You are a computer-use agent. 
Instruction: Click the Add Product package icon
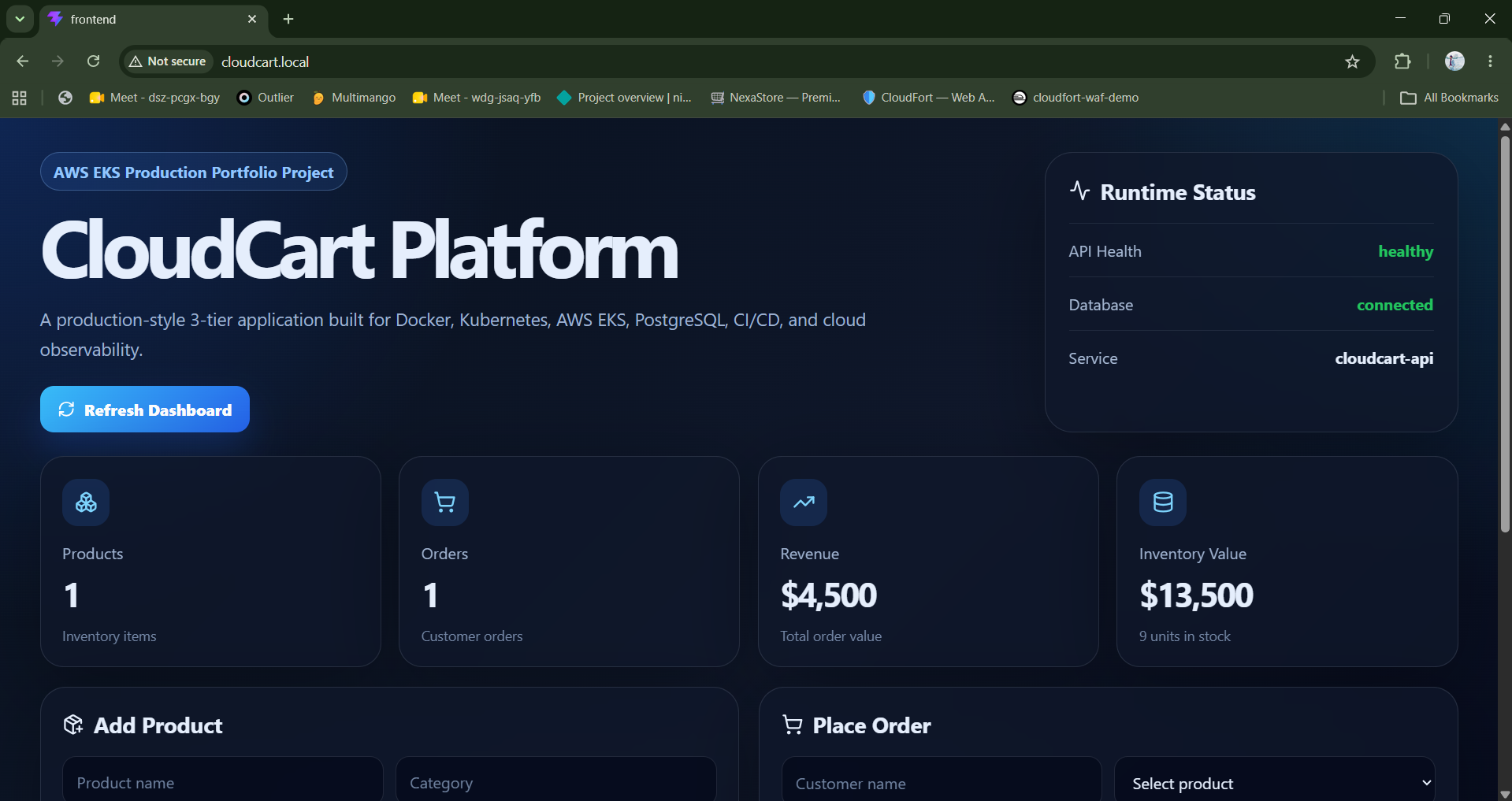tap(73, 725)
